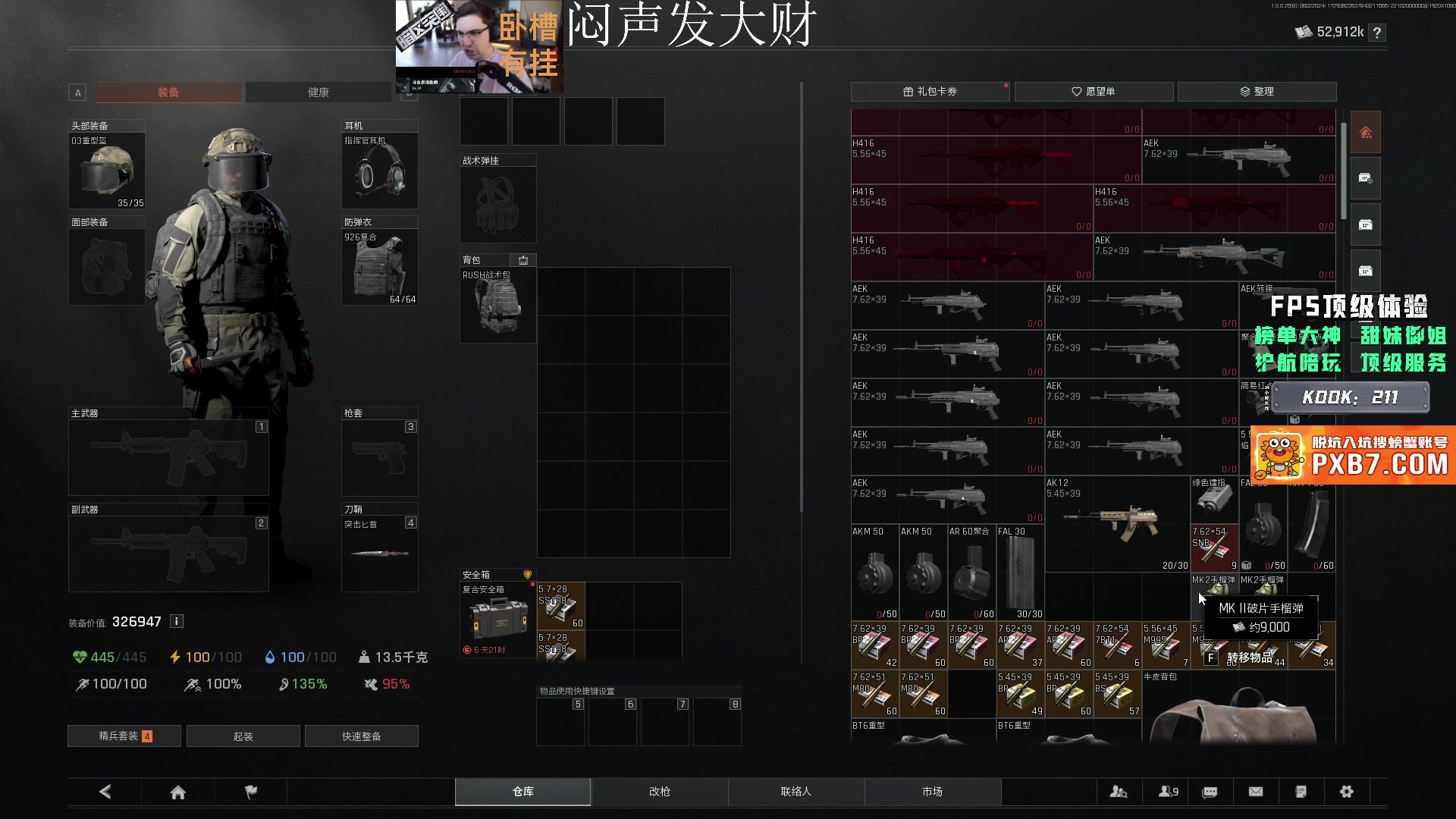Select the 7.62×54 SNB ammo stack
Screen dimensions: 1456x819
[1214, 548]
